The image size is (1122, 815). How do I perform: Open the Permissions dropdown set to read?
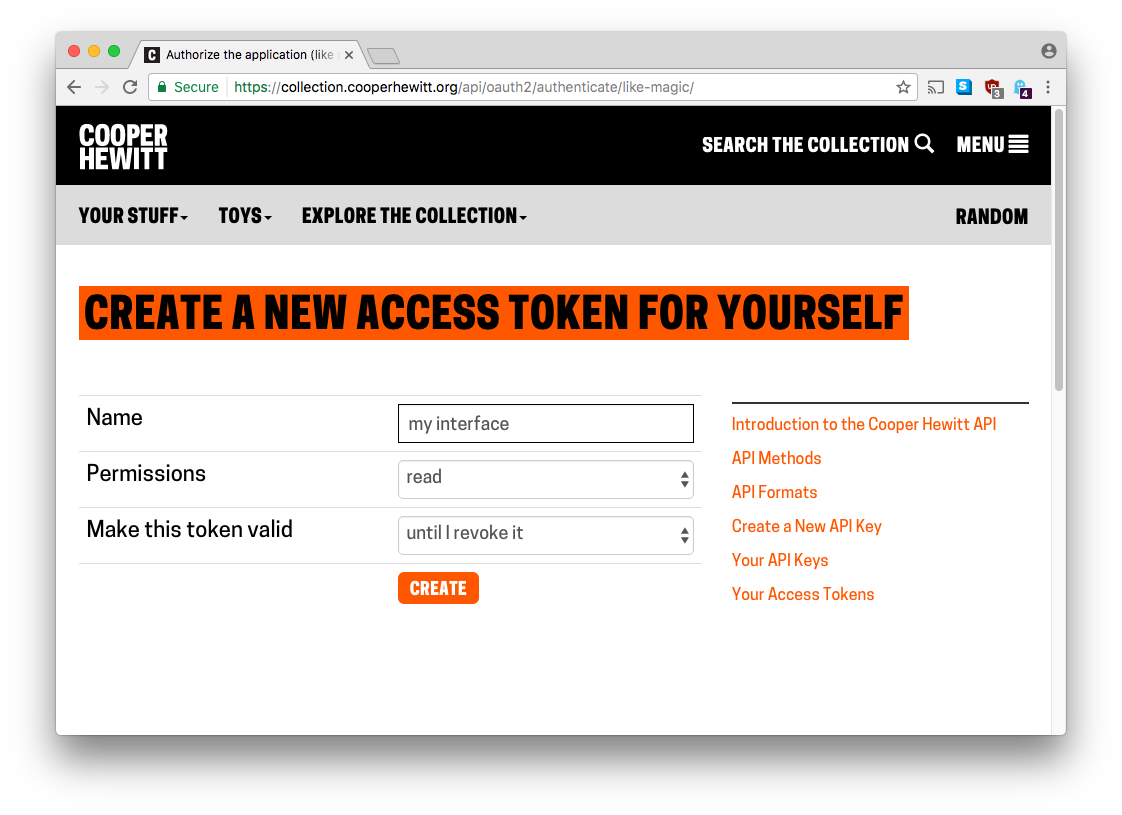(546, 479)
